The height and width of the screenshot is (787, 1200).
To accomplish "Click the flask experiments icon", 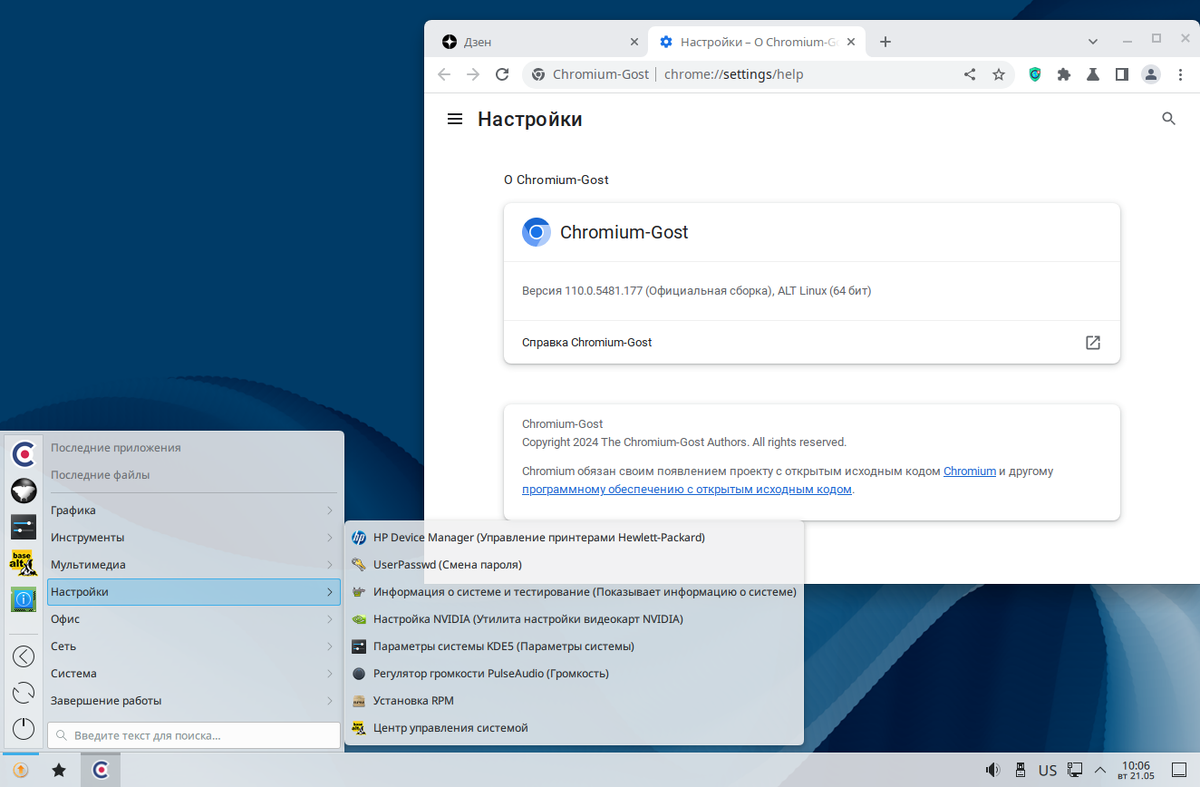I will [1093, 74].
